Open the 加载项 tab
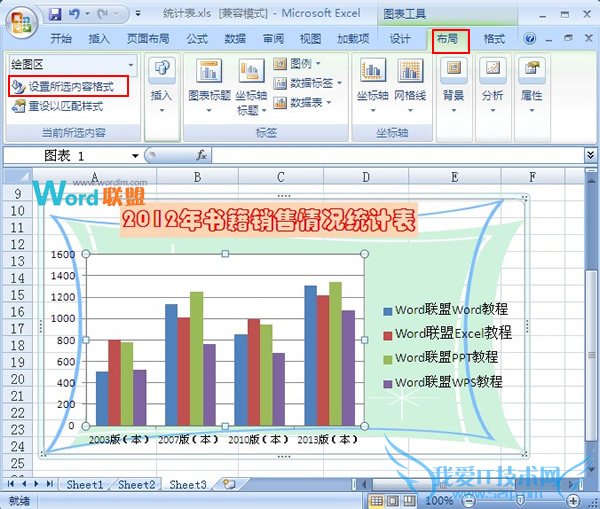The image size is (600, 509). click(x=353, y=39)
